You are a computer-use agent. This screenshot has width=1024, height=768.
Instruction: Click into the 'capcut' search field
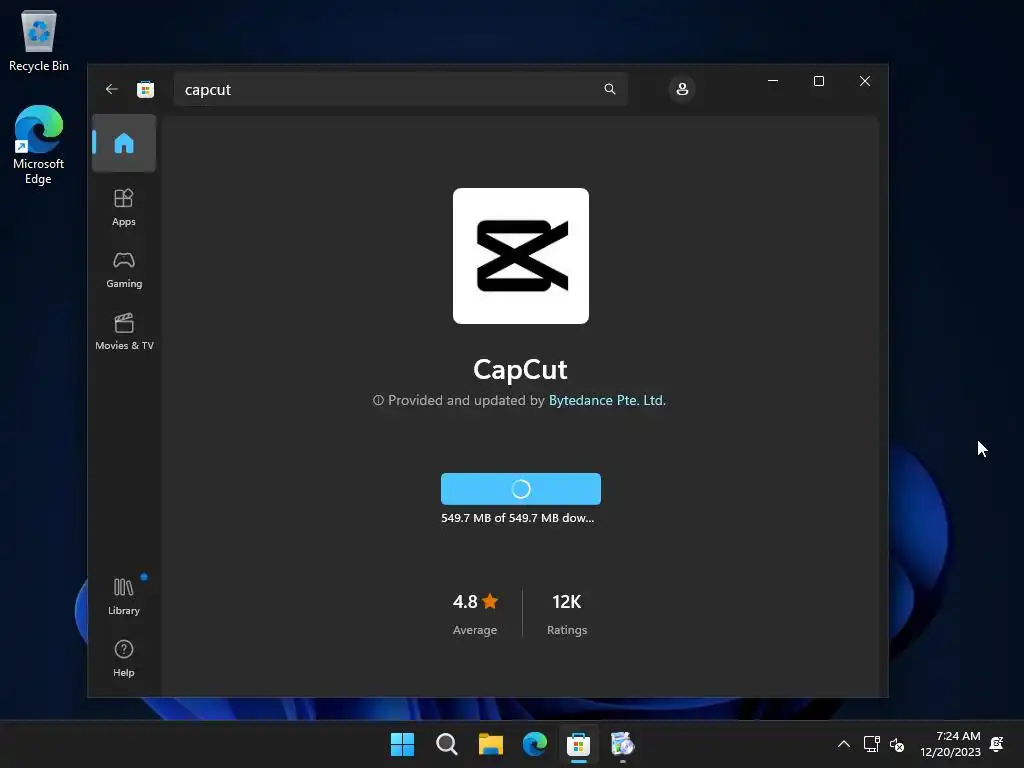coord(400,89)
